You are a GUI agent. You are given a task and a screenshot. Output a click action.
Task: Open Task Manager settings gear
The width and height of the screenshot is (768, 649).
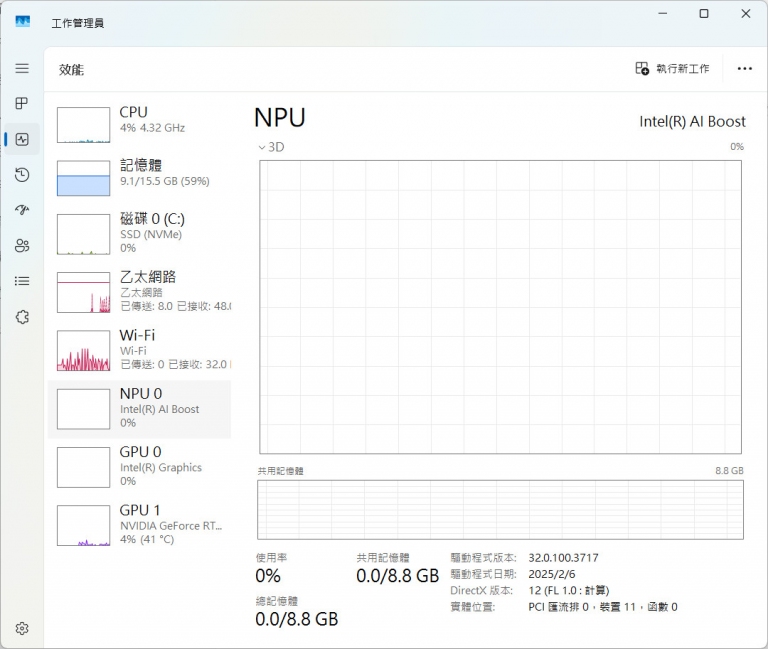[x=22, y=628]
